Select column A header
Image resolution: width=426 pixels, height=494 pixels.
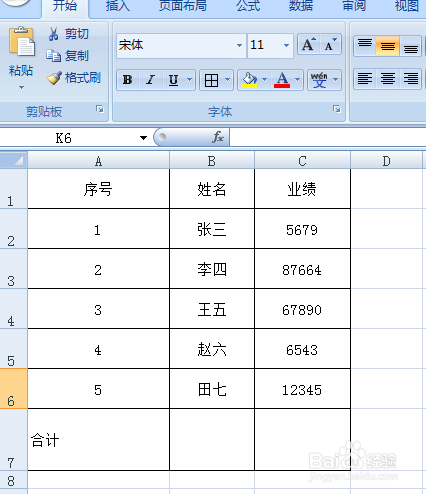coord(98,161)
